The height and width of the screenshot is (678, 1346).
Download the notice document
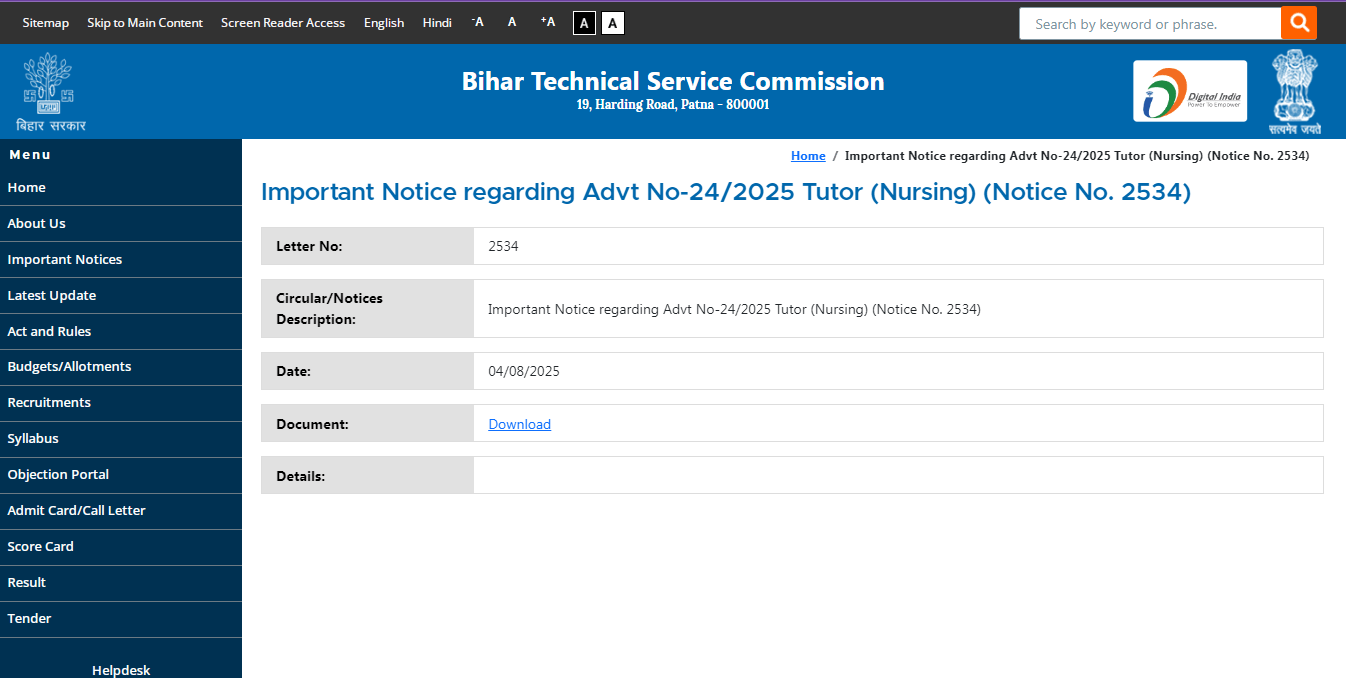coord(519,423)
